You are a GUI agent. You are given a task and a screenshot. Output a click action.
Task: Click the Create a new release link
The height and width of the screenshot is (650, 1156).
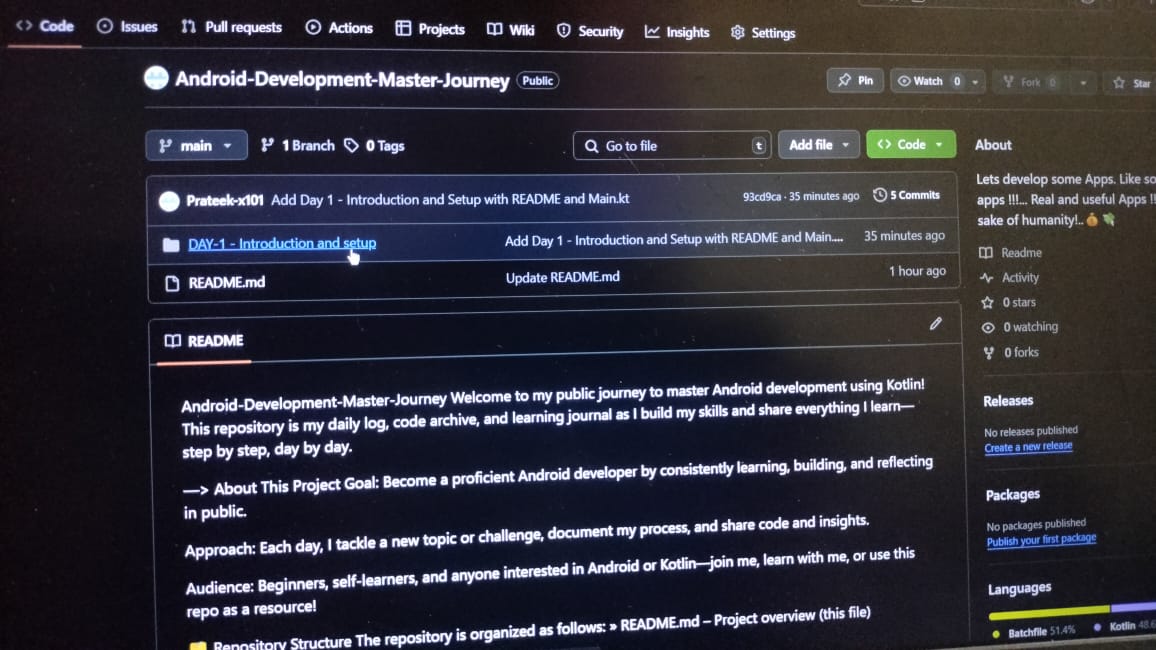click(x=1028, y=446)
